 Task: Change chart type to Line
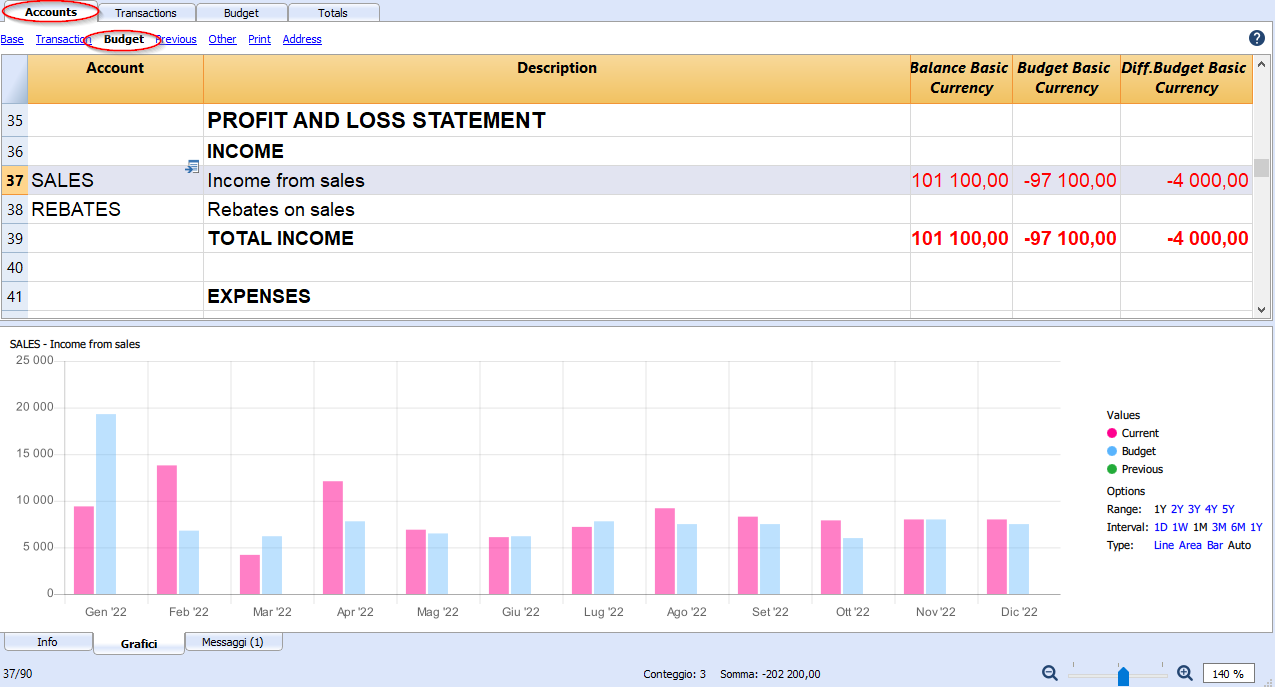pos(1164,545)
